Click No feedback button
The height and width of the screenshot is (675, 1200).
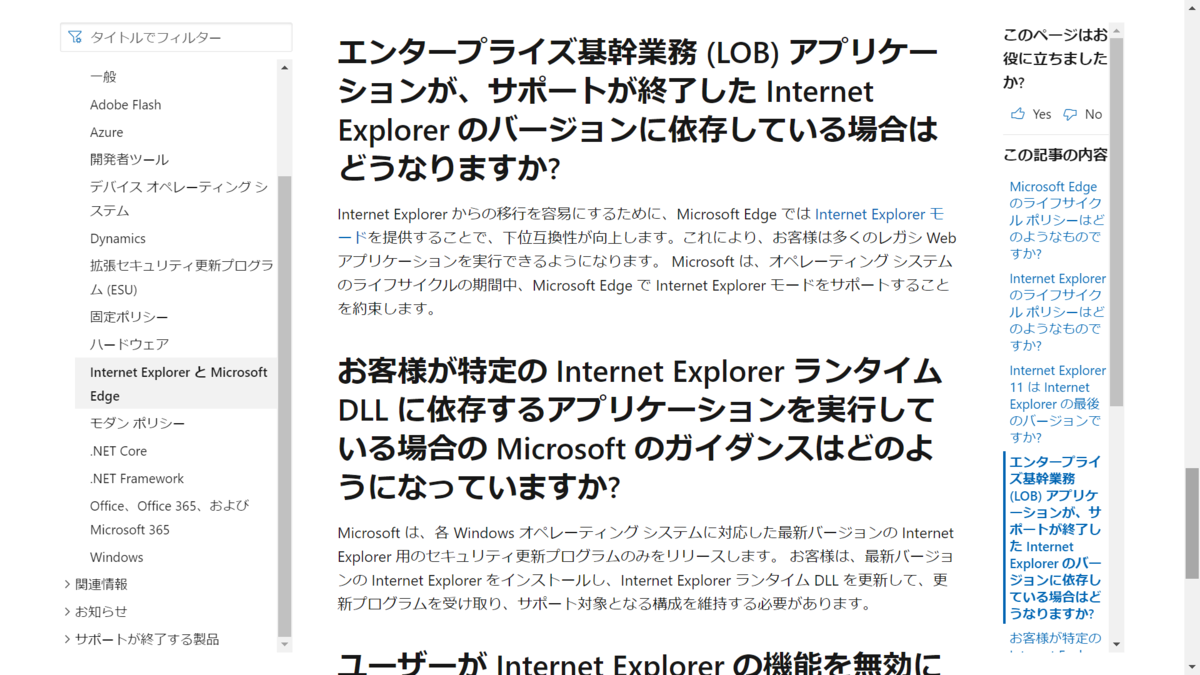tap(1082, 114)
